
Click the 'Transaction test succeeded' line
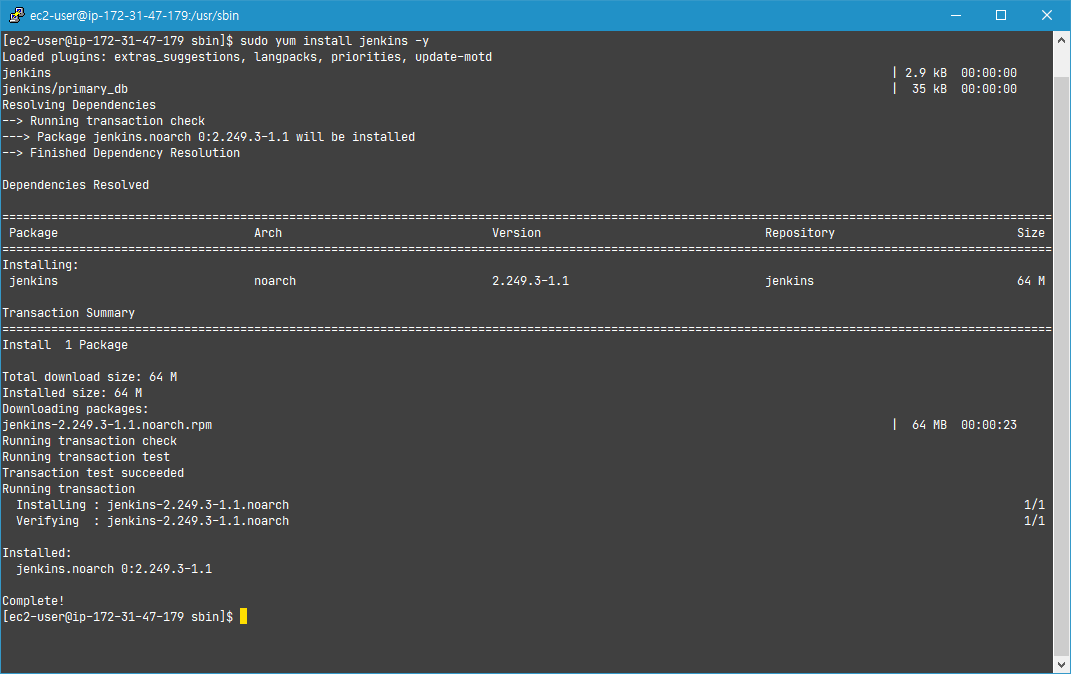93,473
